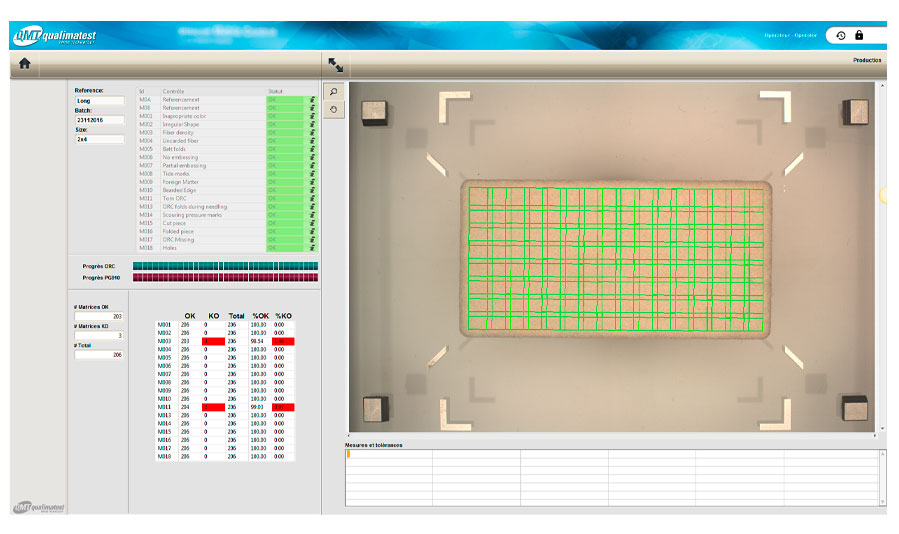Click the Batch input field
Image resolution: width=899 pixels, height=534 pixels.
click(99, 120)
